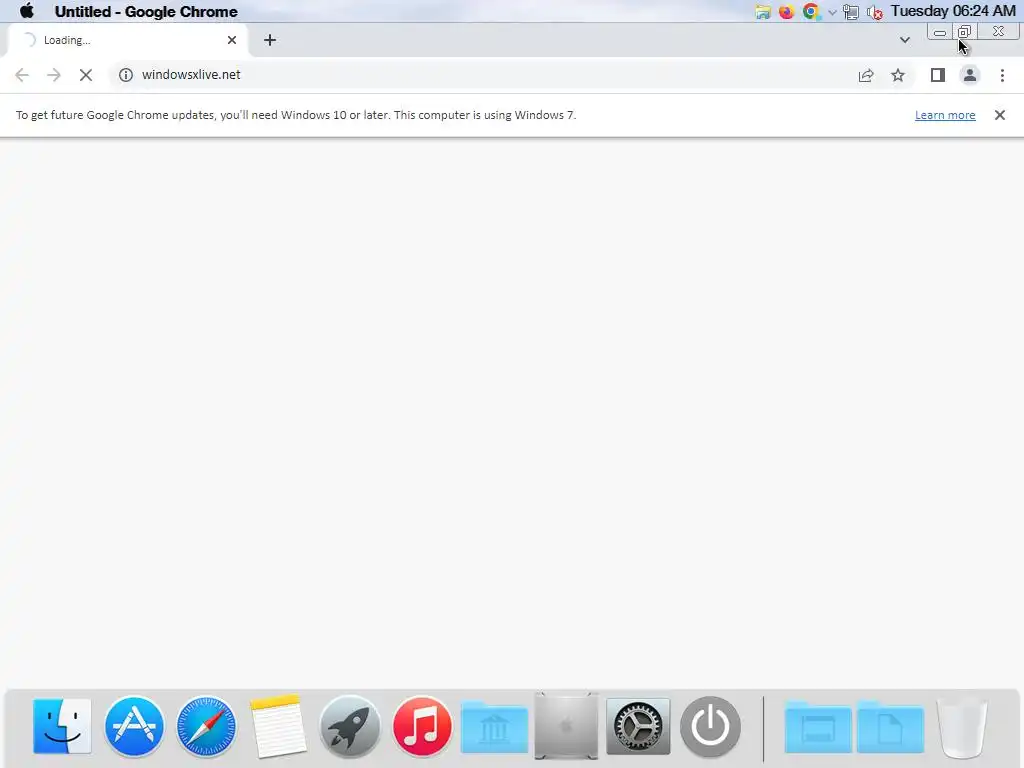Screen dimensions: 1024x768
Task: Click the Mac Pro computer icon in dock
Action: (566, 726)
